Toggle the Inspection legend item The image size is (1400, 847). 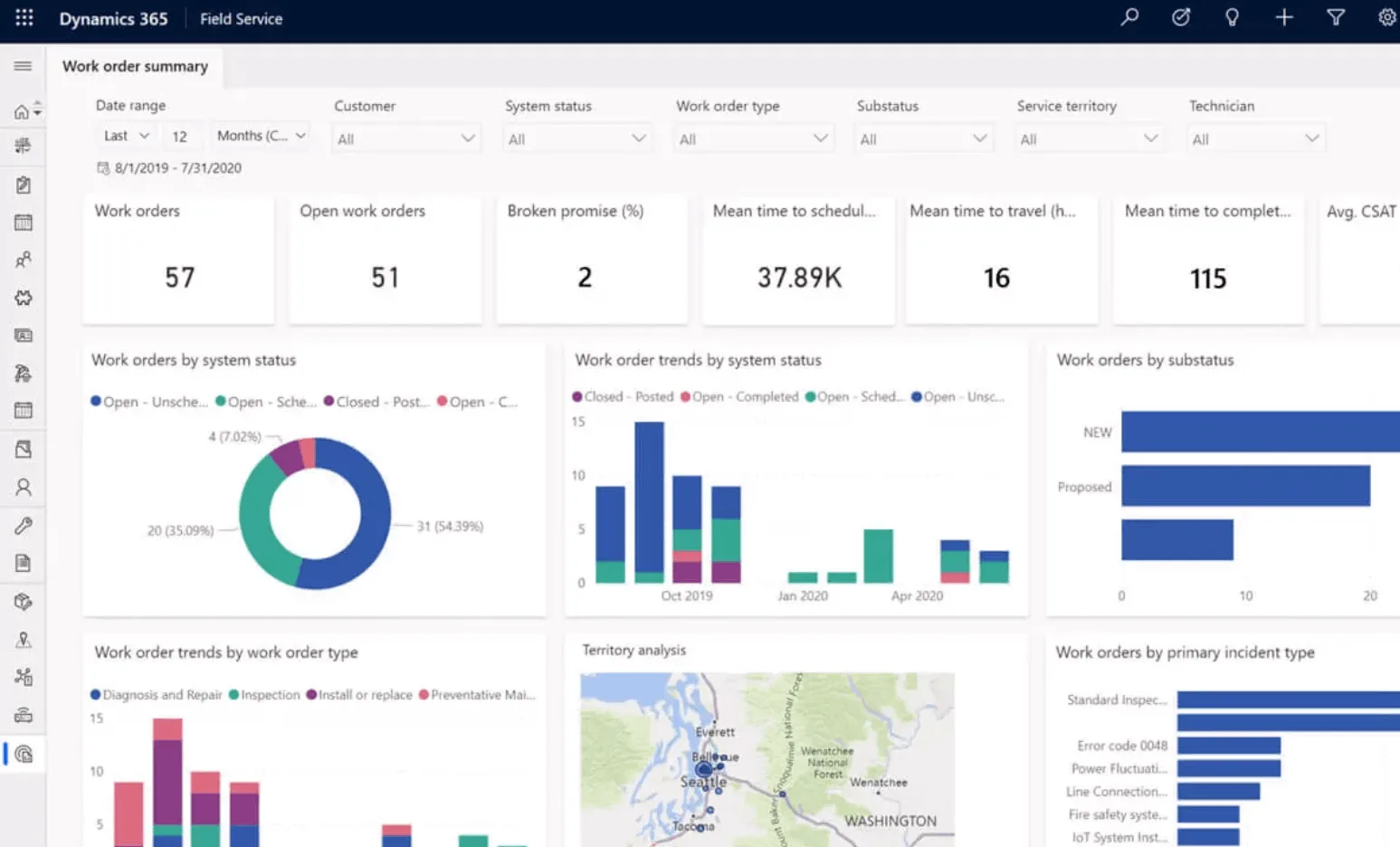264,694
